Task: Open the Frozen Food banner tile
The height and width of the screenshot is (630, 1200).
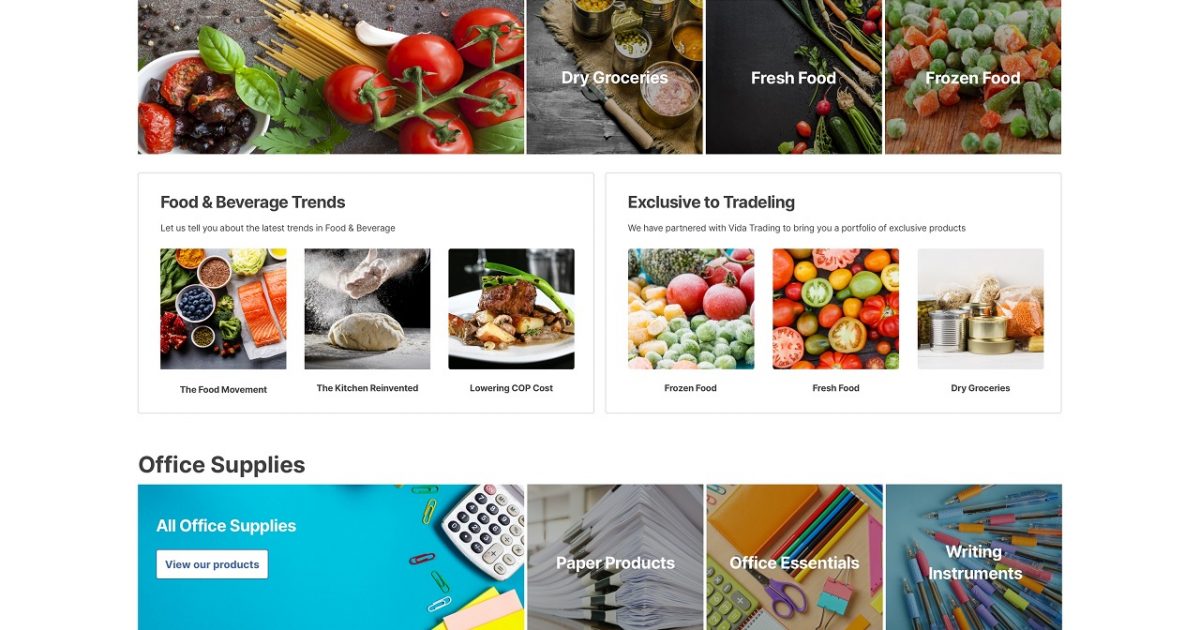Action: [x=973, y=77]
